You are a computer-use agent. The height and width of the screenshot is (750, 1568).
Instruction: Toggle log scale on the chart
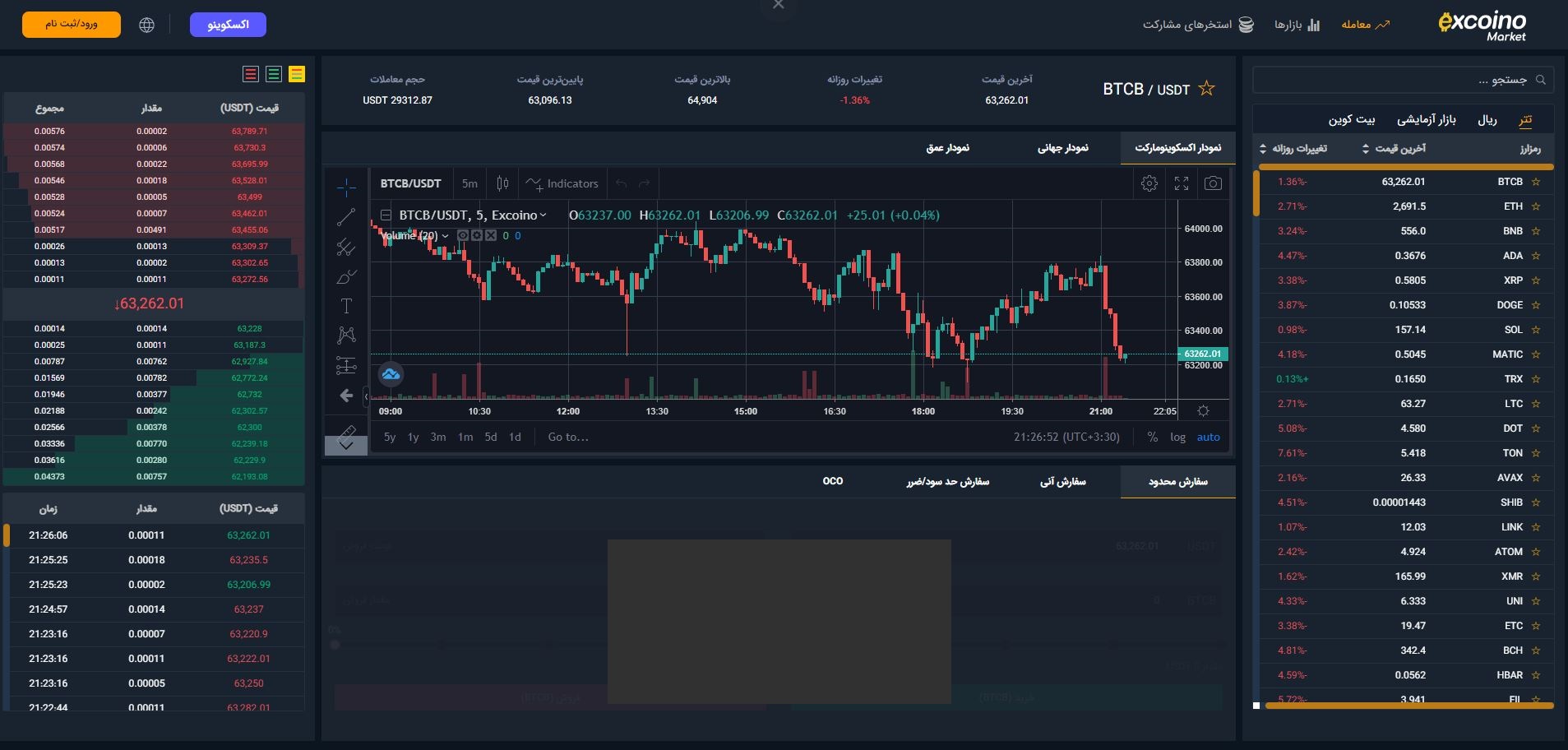click(x=1177, y=437)
